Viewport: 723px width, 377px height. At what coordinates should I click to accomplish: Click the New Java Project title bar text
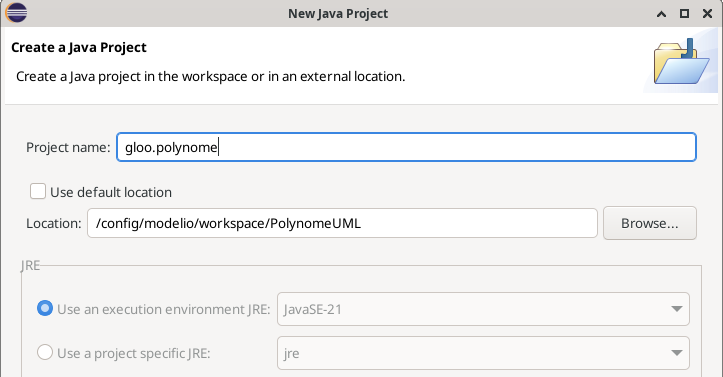pos(338,13)
